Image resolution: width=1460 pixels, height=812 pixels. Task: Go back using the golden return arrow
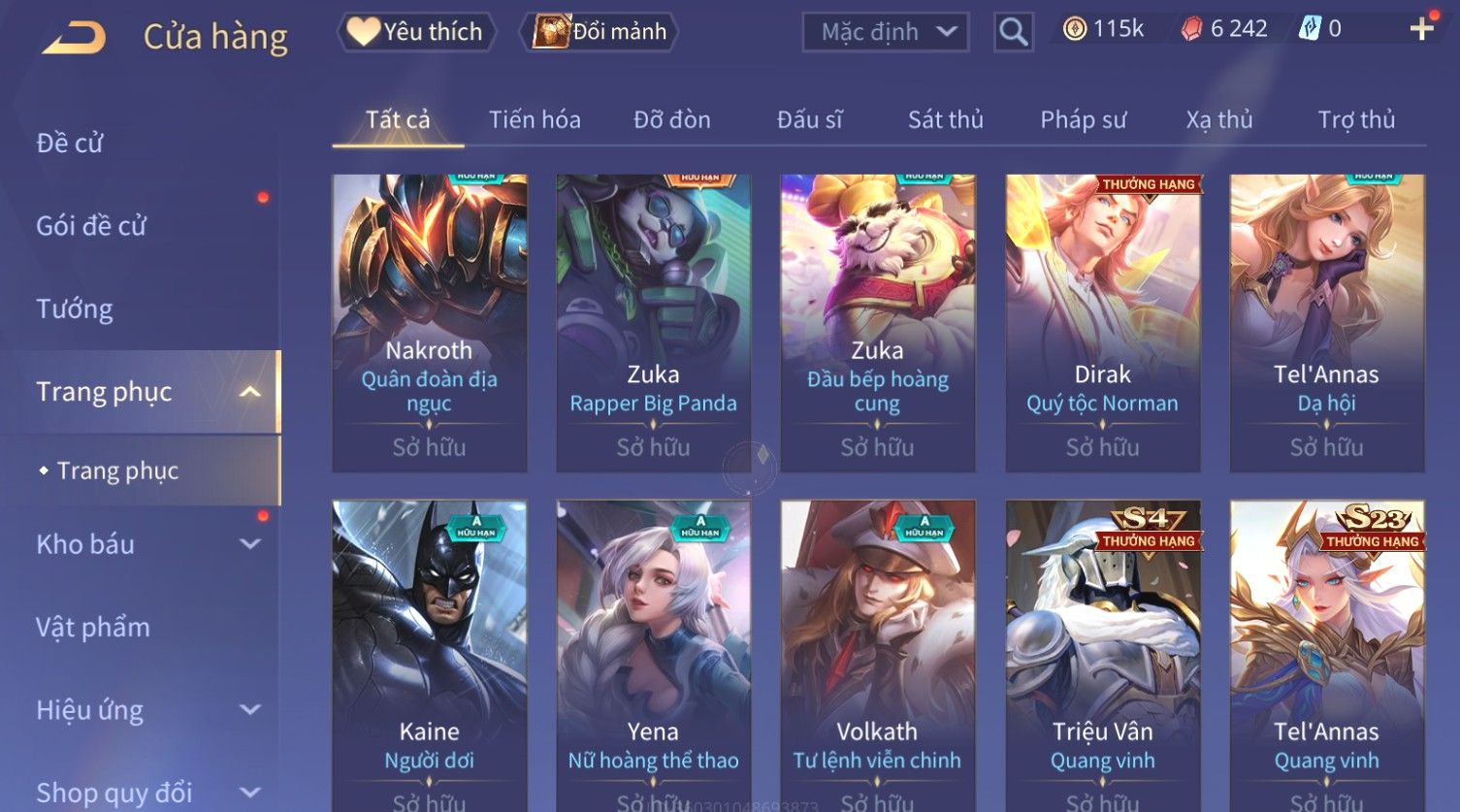[73, 37]
